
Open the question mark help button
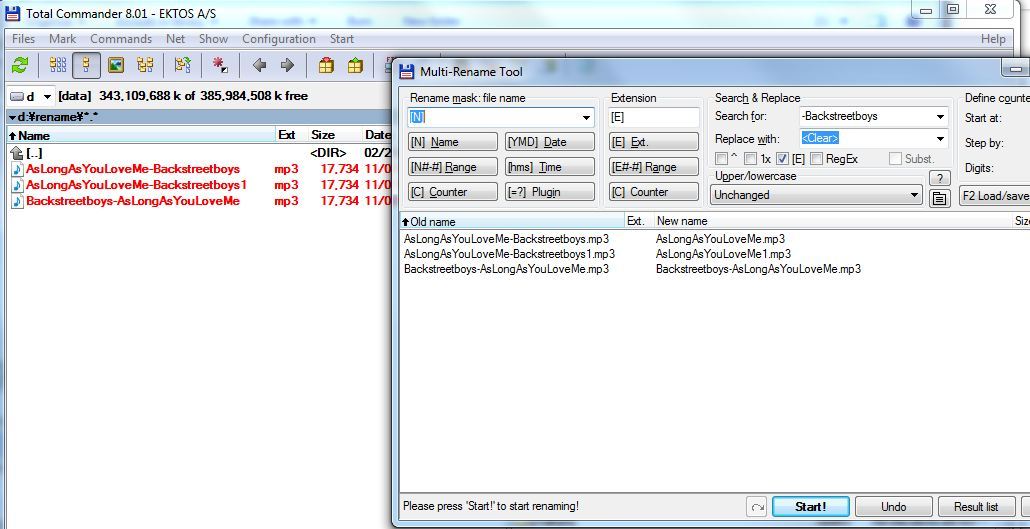point(939,178)
